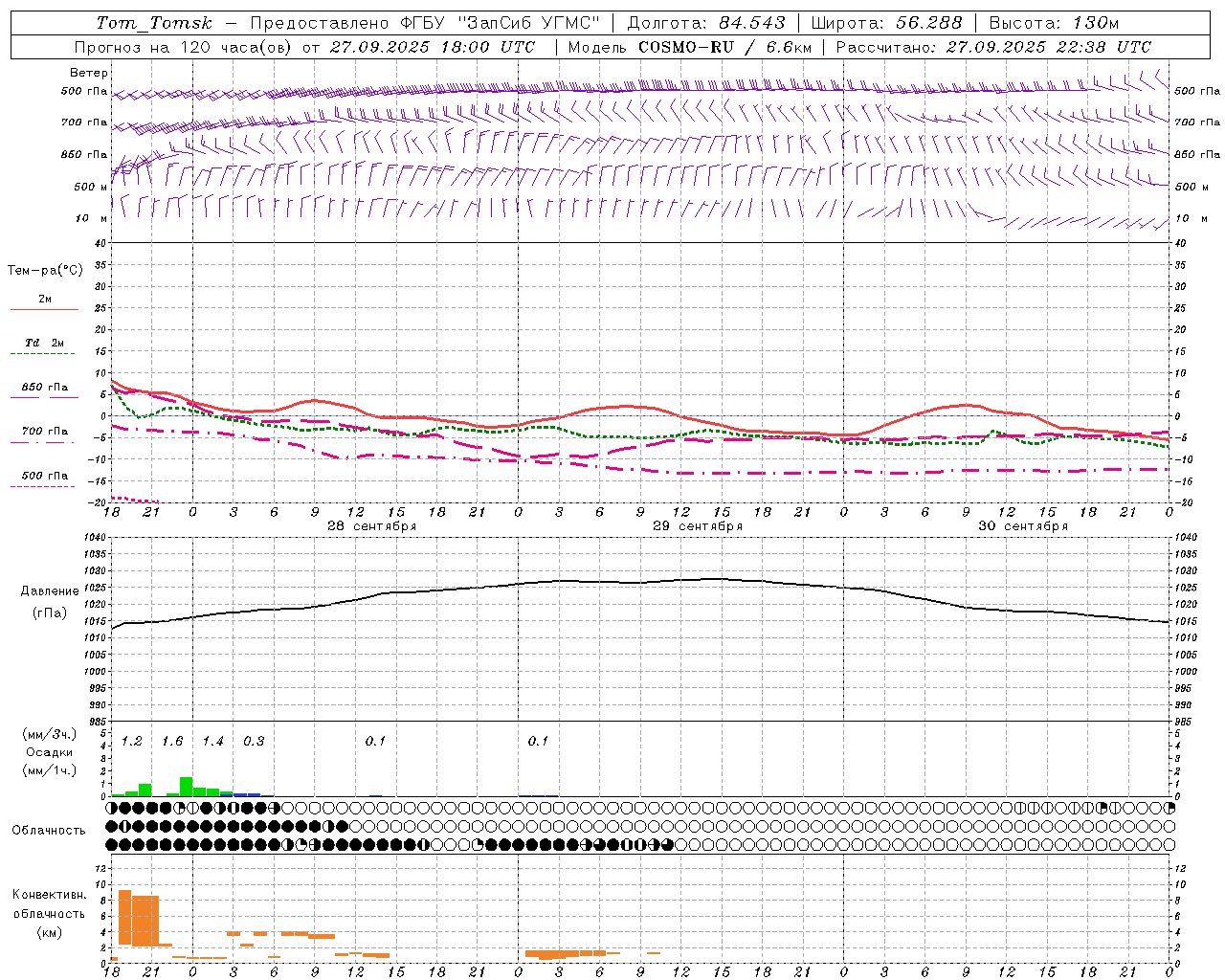Viewport: 1225px width, 980px height.
Task: Select the 'Предоставлено ФГБУ "ЗапСиб УГМС"' provider text
Action: coord(426,23)
